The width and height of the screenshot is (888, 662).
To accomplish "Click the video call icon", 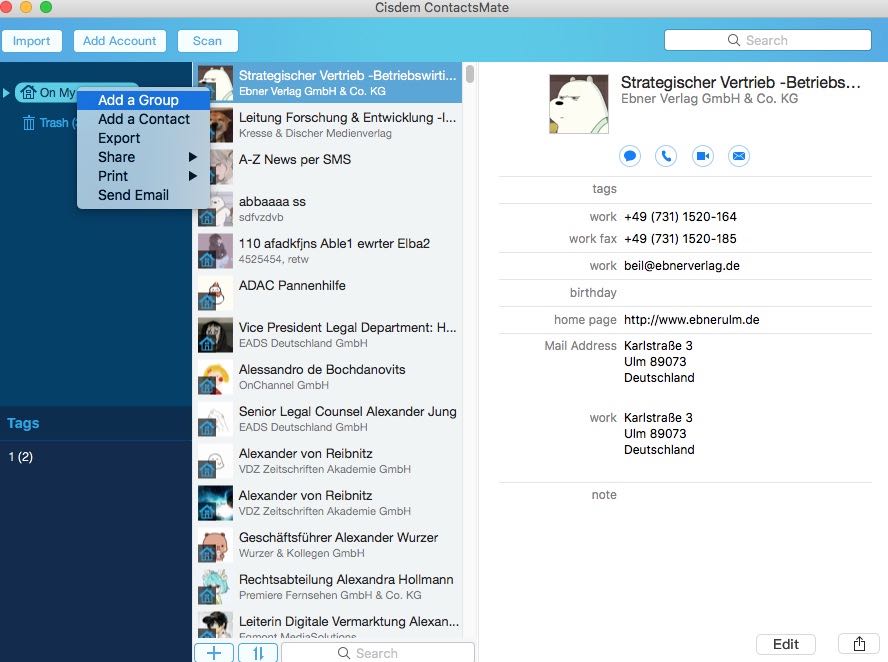I will coord(703,156).
